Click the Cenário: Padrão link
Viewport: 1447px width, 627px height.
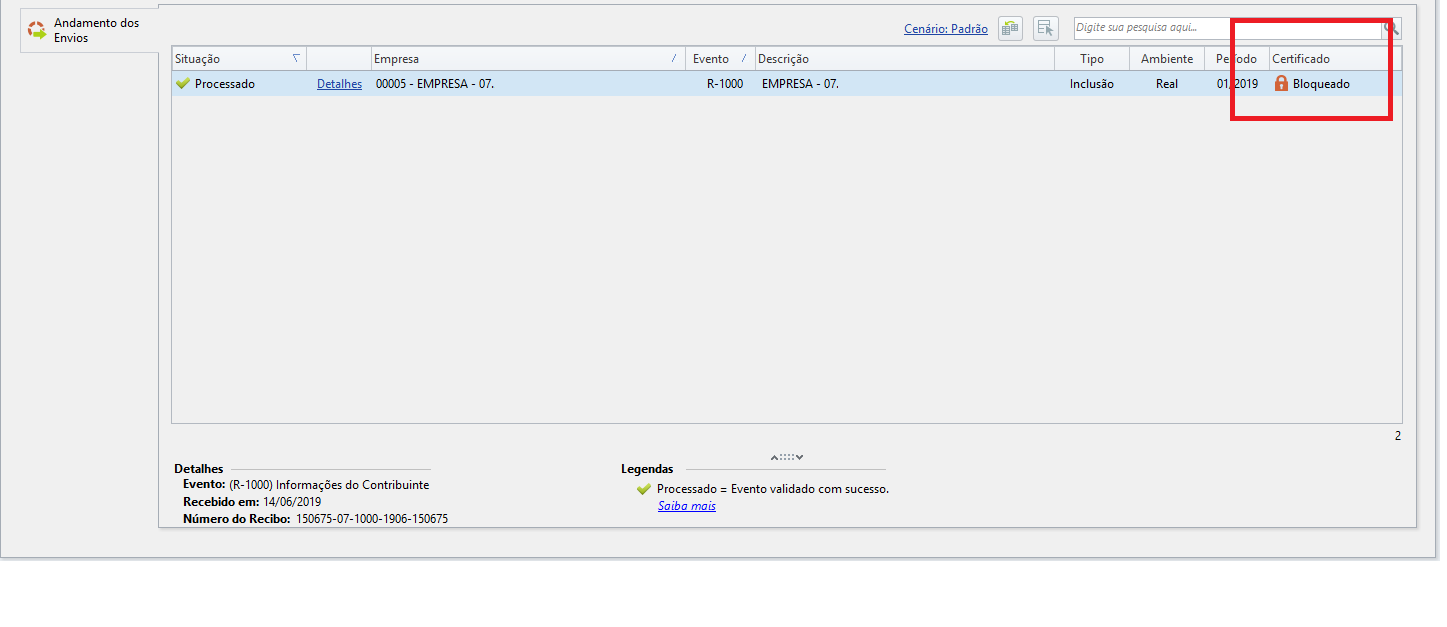[x=945, y=29]
